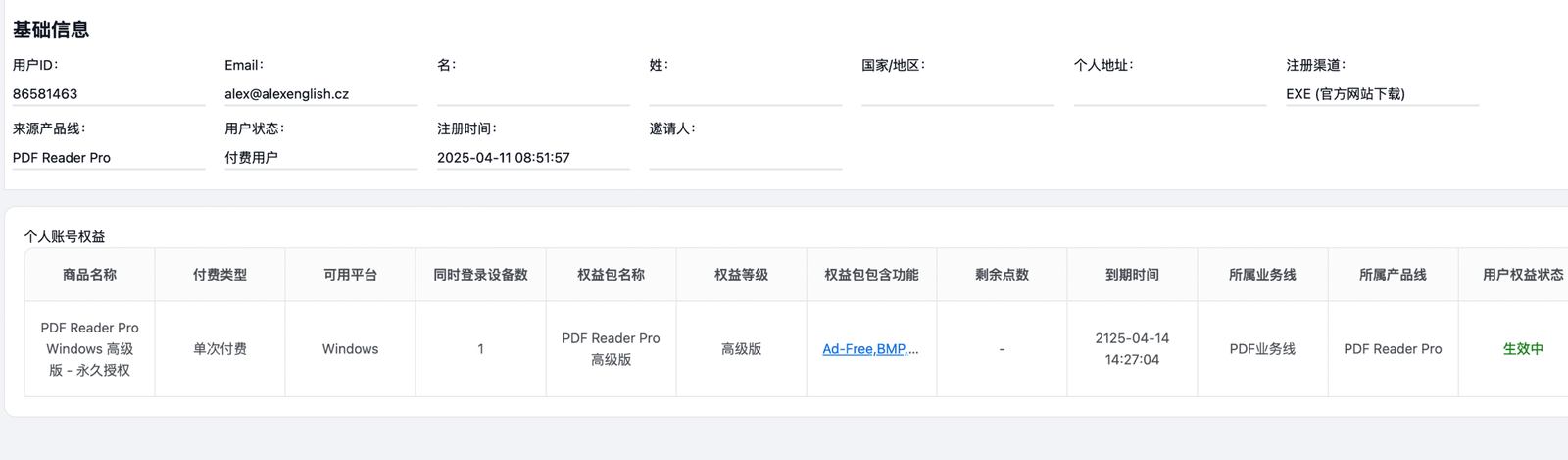Image resolution: width=1568 pixels, height=460 pixels.
Task: Click the 用户ID field showing 86581463
Action: coord(109,94)
